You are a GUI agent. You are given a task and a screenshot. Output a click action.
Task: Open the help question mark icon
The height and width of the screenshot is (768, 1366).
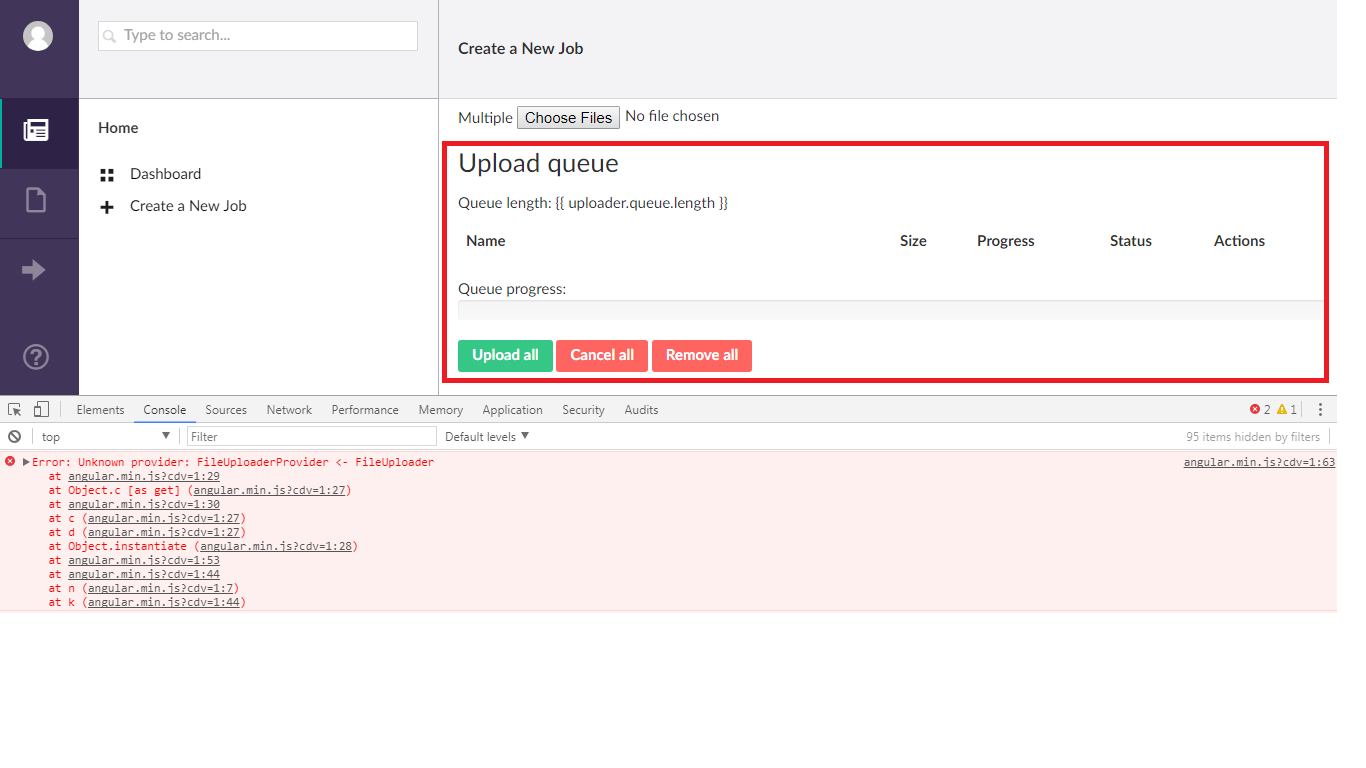36,357
